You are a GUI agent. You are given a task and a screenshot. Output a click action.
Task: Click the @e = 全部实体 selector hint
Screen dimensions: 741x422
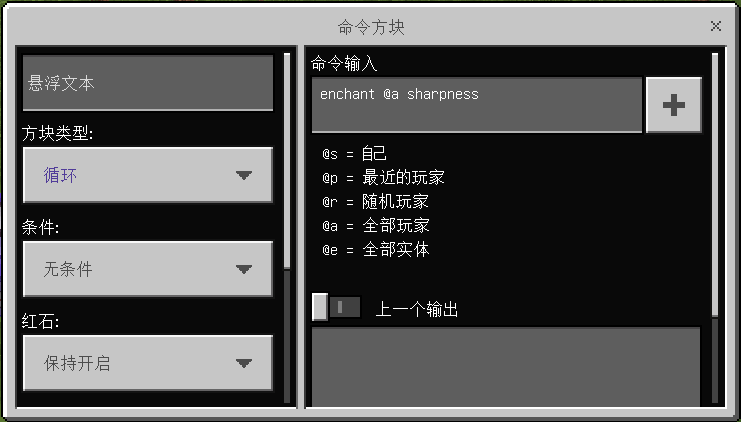[375, 250]
